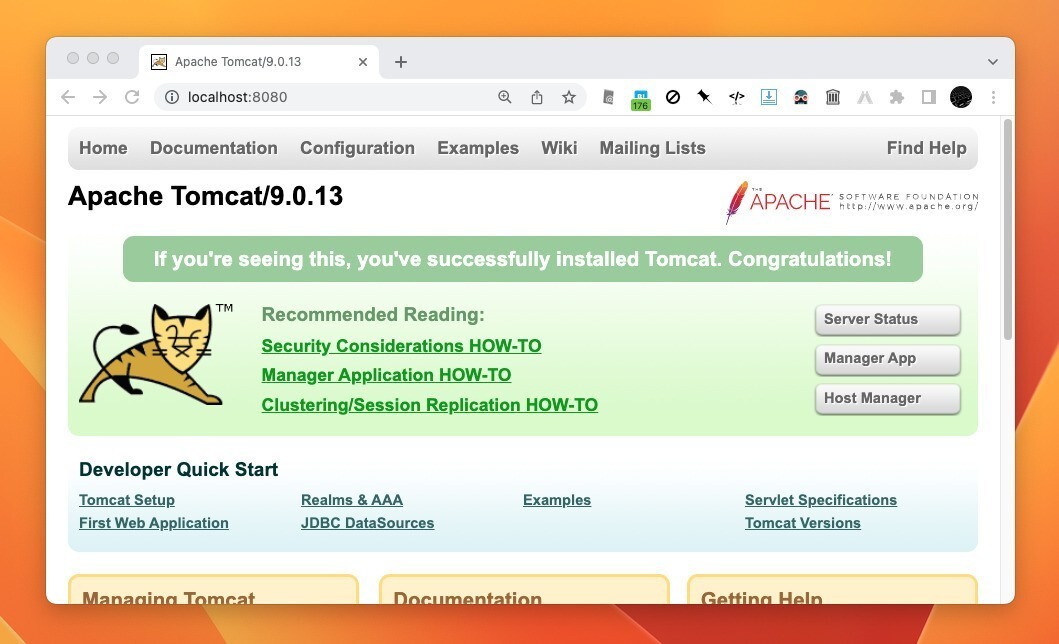Click the browser forward arrow
The image size is (1059, 644).
100,97
